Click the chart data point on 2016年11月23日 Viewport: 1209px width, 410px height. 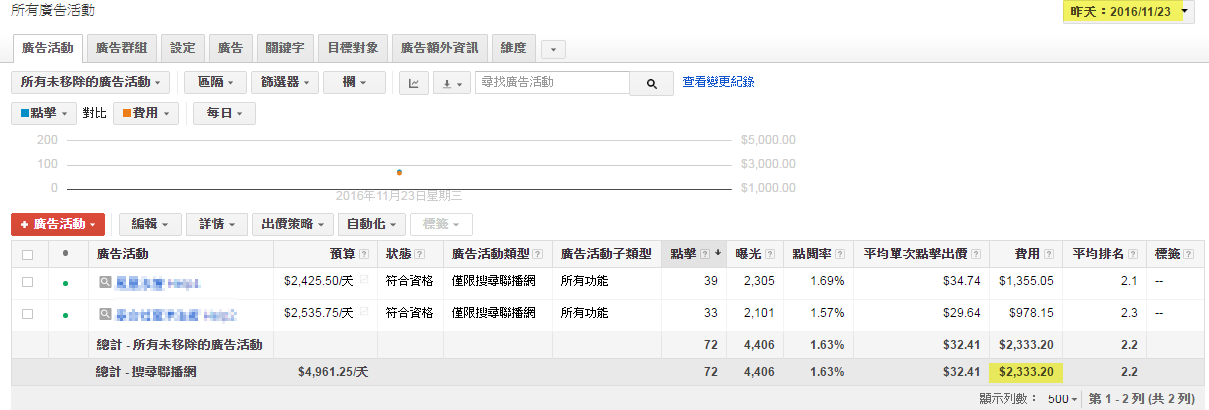point(399,172)
